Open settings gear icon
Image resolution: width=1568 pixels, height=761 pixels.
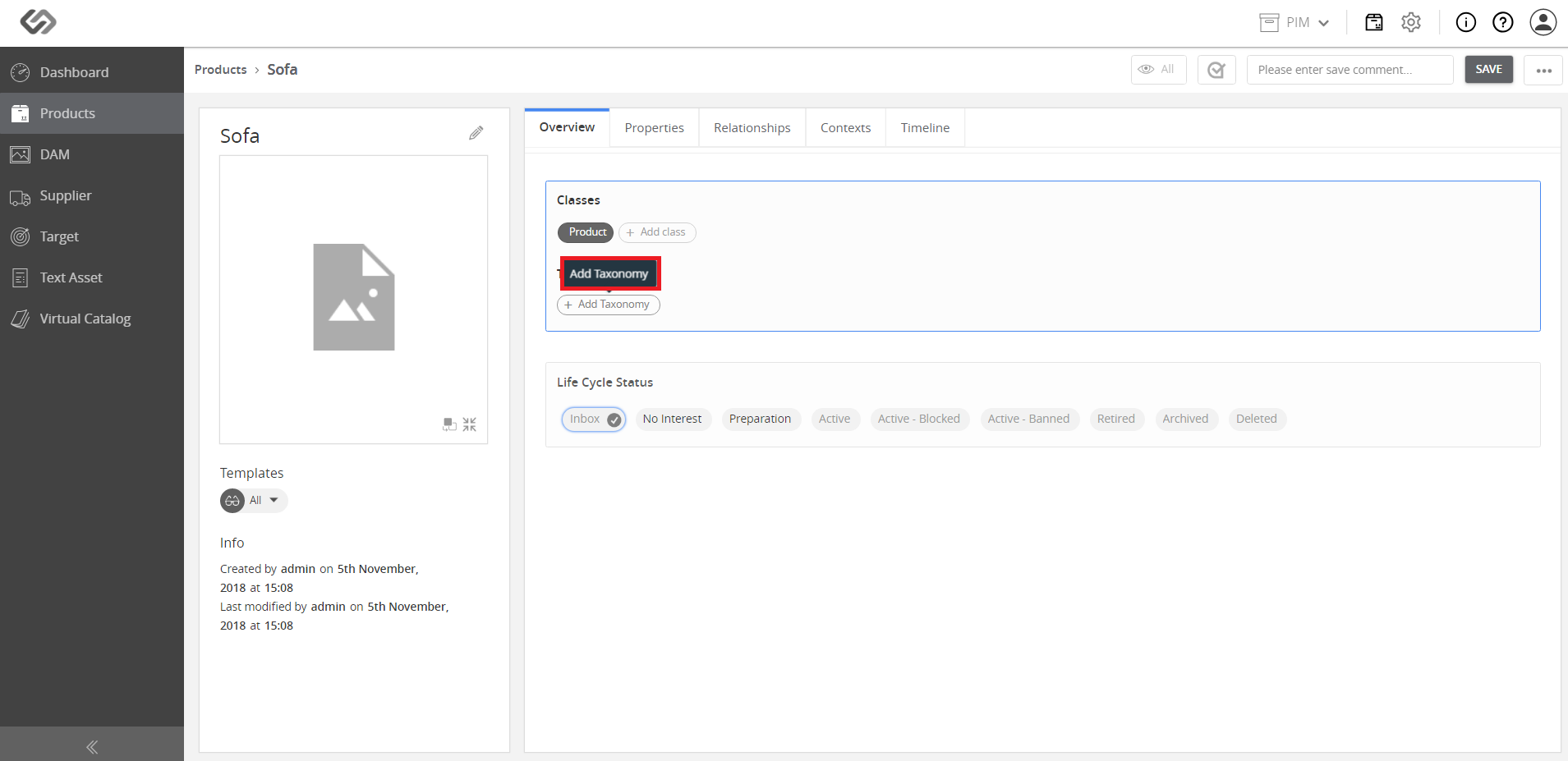(x=1411, y=23)
